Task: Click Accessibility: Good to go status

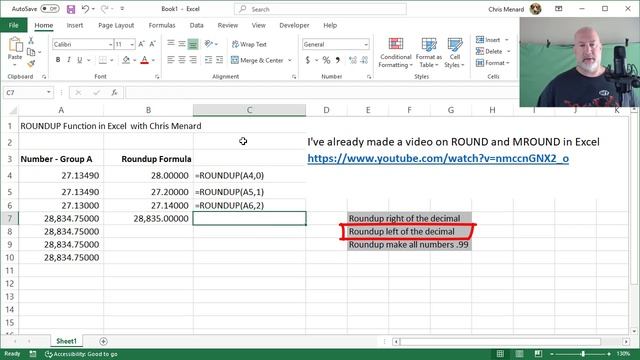Action: point(82,354)
